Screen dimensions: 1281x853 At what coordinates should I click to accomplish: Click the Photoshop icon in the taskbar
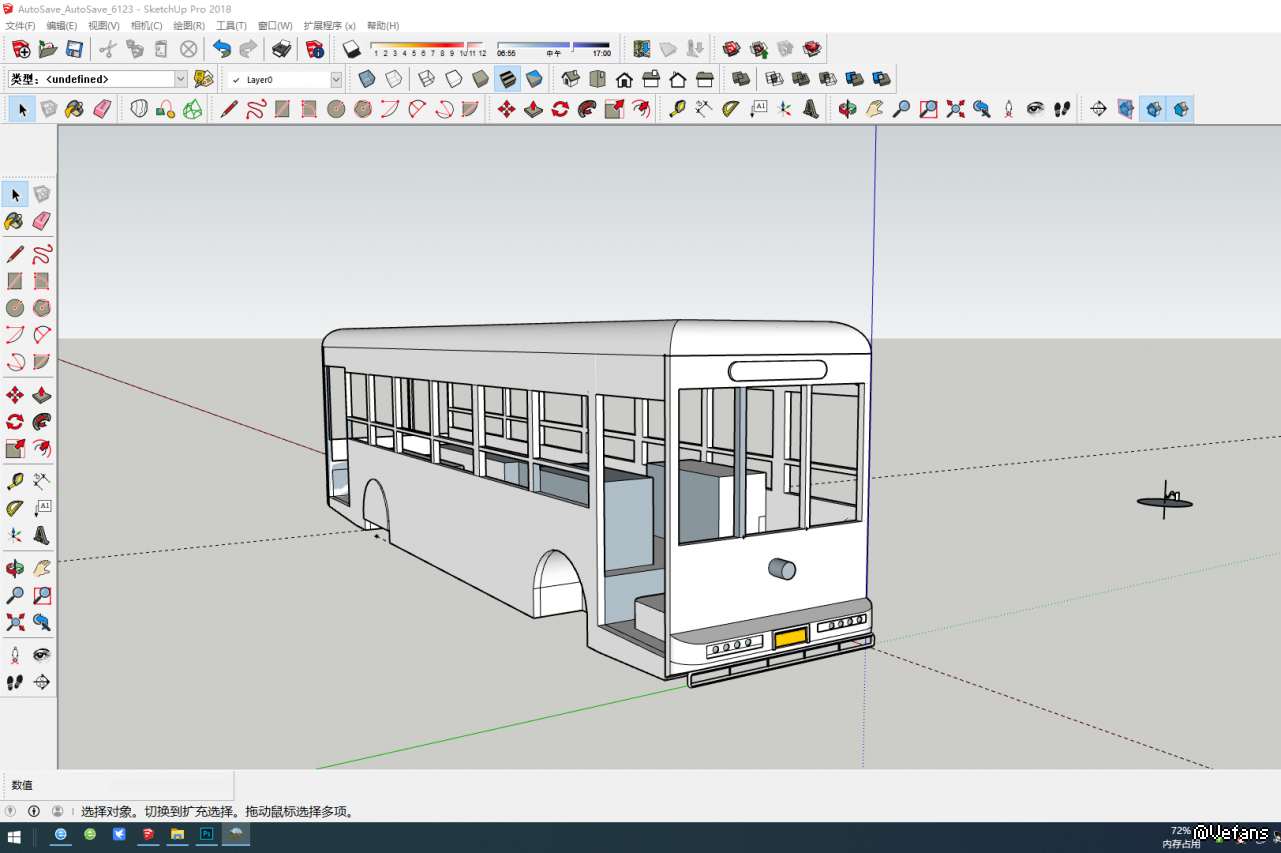click(x=207, y=834)
